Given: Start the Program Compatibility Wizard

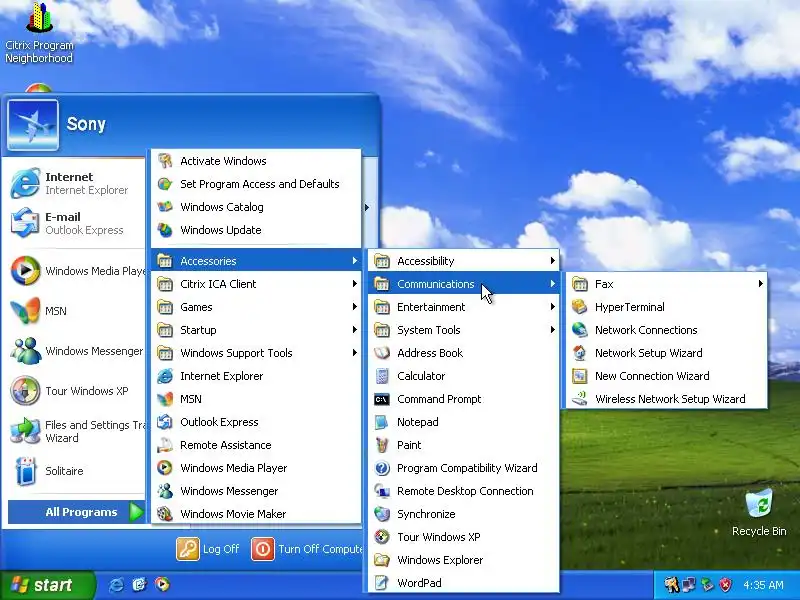Looking at the screenshot, I should (464, 468).
